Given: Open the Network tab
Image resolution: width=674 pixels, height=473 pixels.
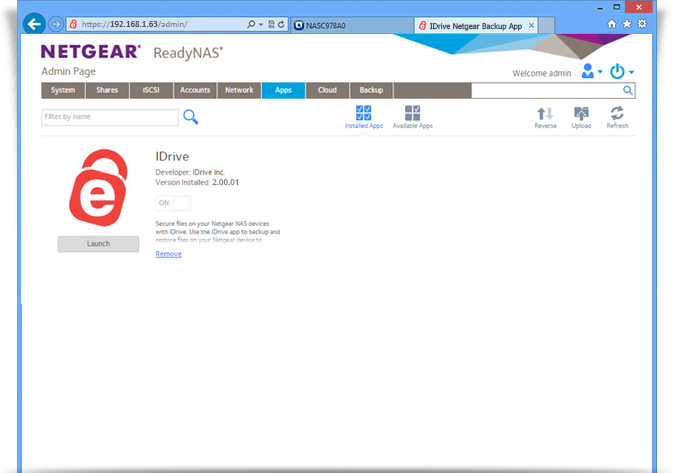Looking at the screenshot, I should click(239, 90).
